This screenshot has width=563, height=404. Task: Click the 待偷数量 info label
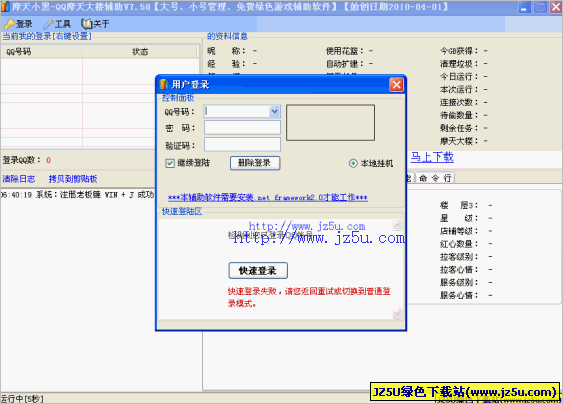point(459,115)
